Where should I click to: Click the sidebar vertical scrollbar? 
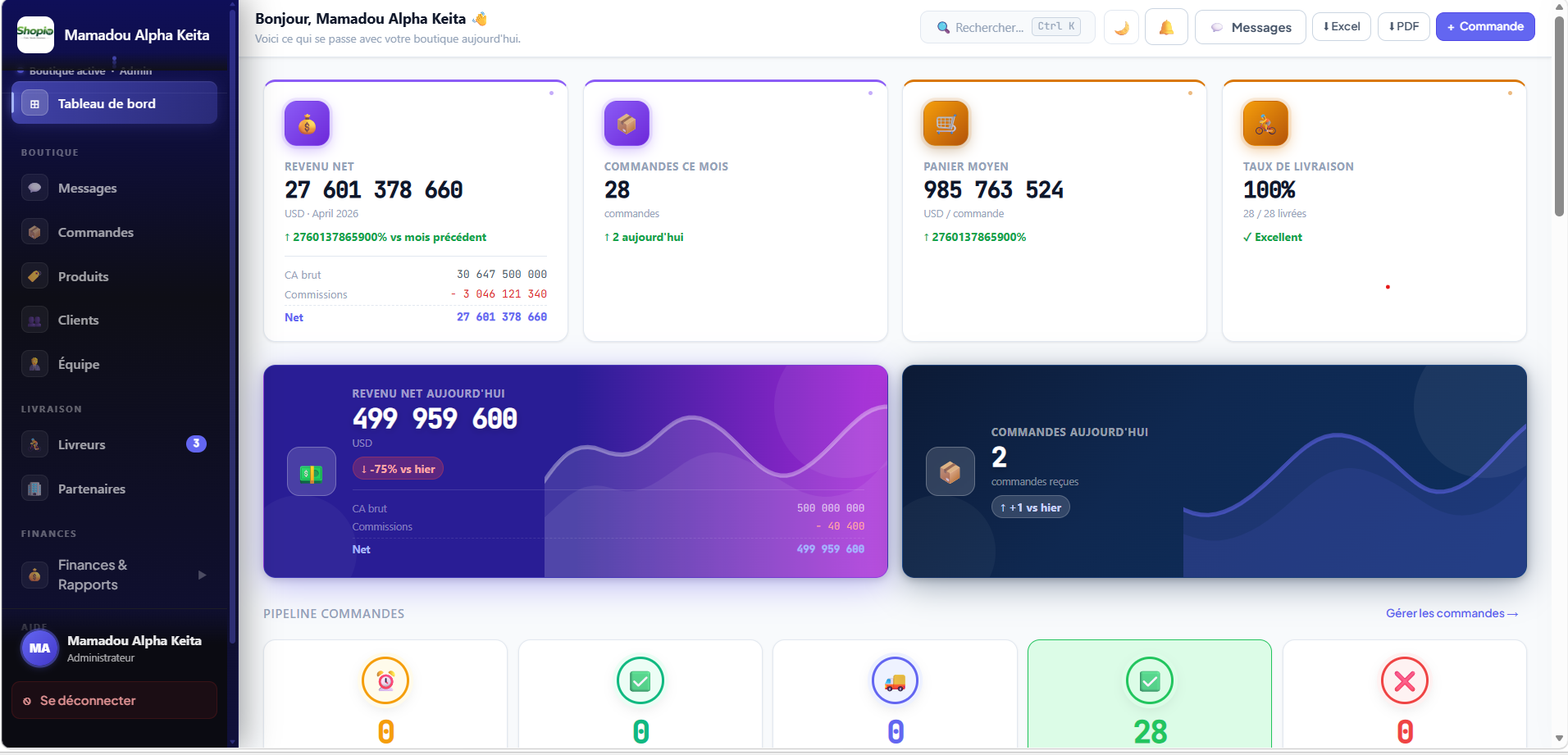coord(233,328)
